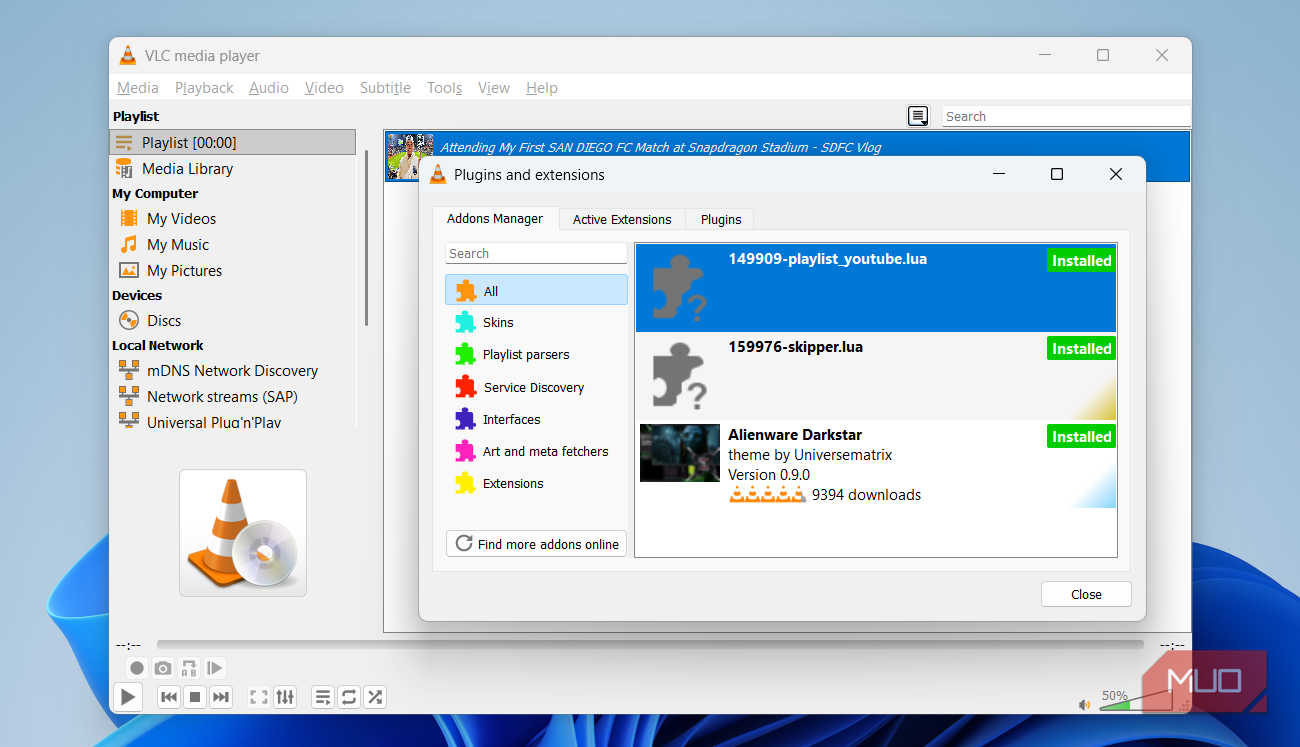Filter addons by Extensions category
The image size is (1300, 747).
[536, 483]
